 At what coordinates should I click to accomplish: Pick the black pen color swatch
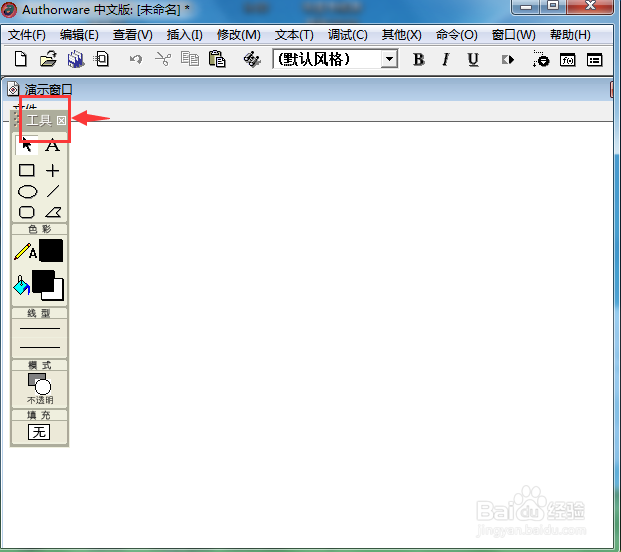pos(51,250)
